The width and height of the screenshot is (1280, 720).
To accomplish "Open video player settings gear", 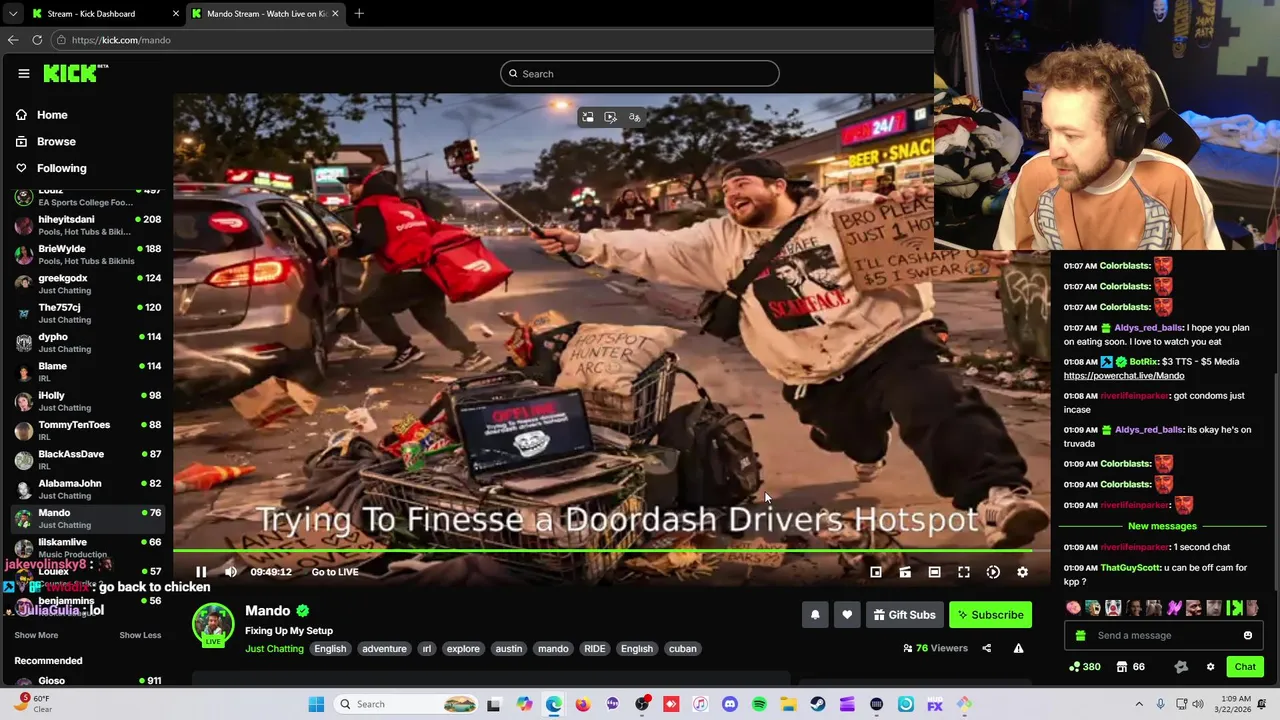I will tap(1022, 572).
